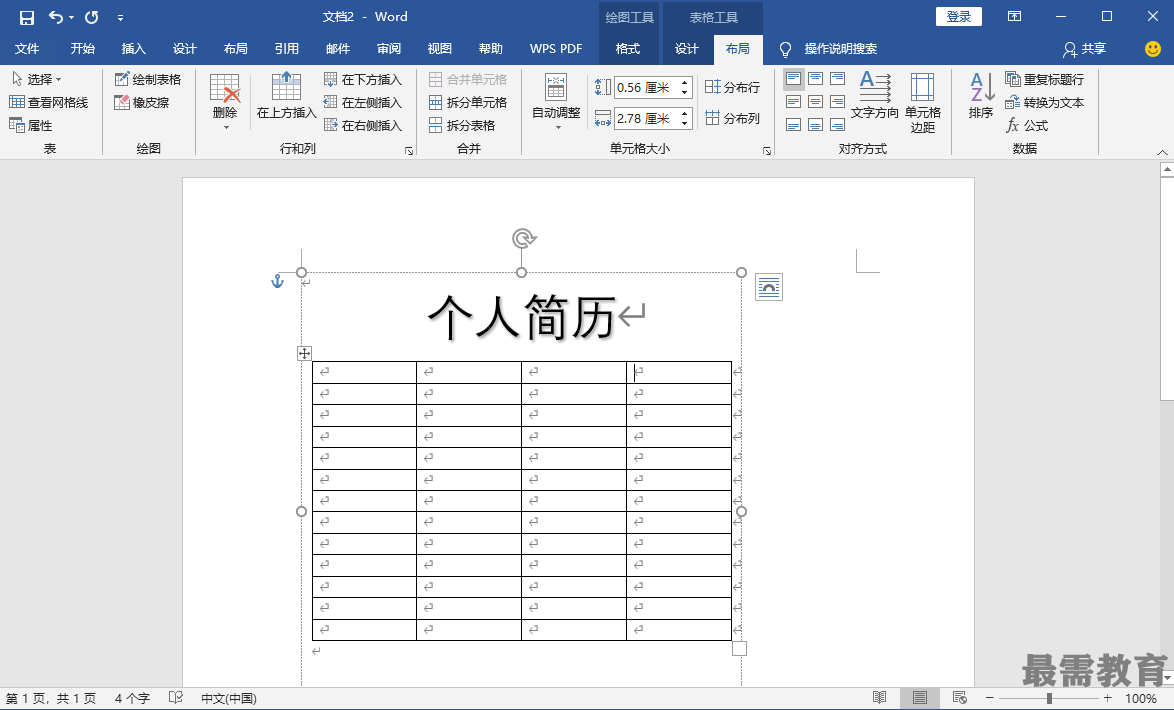The image size is (1174, 710).
Task: Redo the last action
Action: coord(92,16)
